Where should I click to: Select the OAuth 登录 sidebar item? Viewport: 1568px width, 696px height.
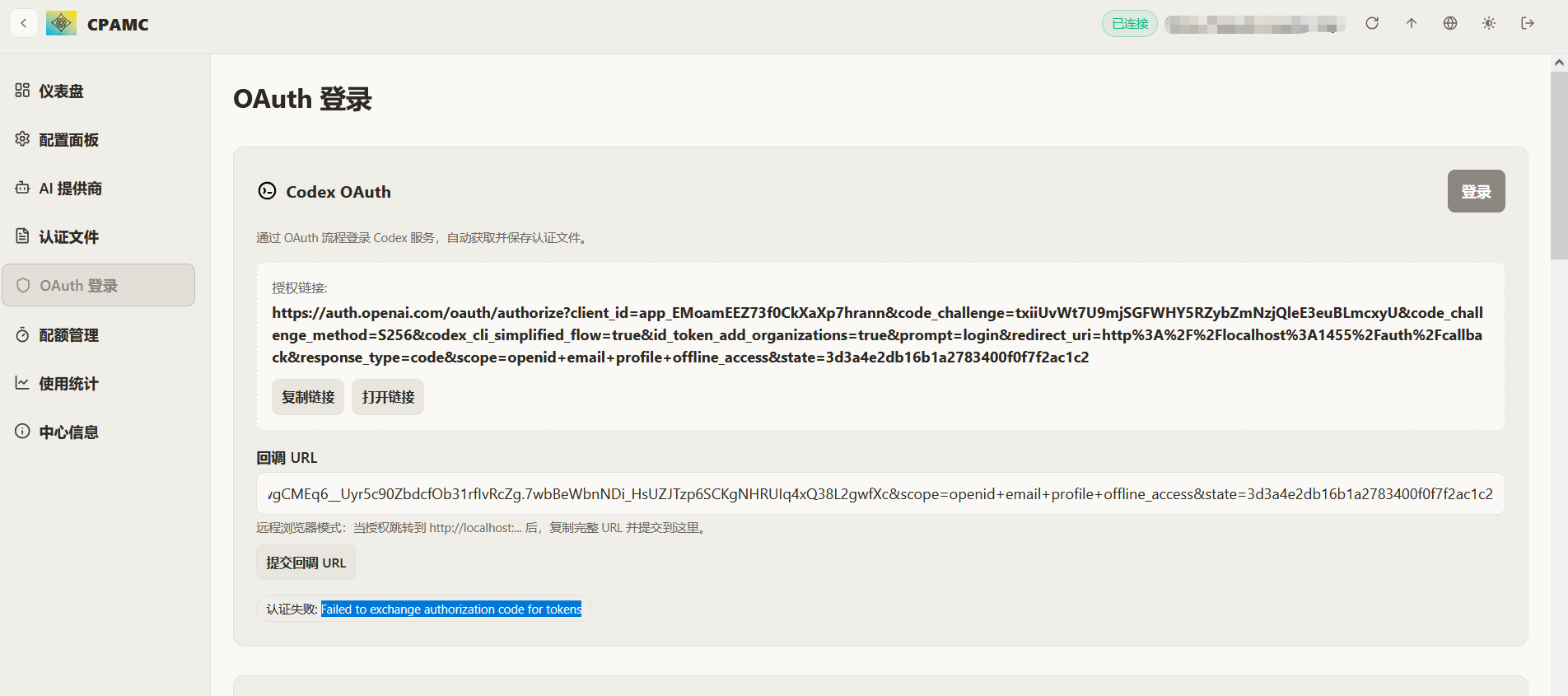[x=99, y=285]
